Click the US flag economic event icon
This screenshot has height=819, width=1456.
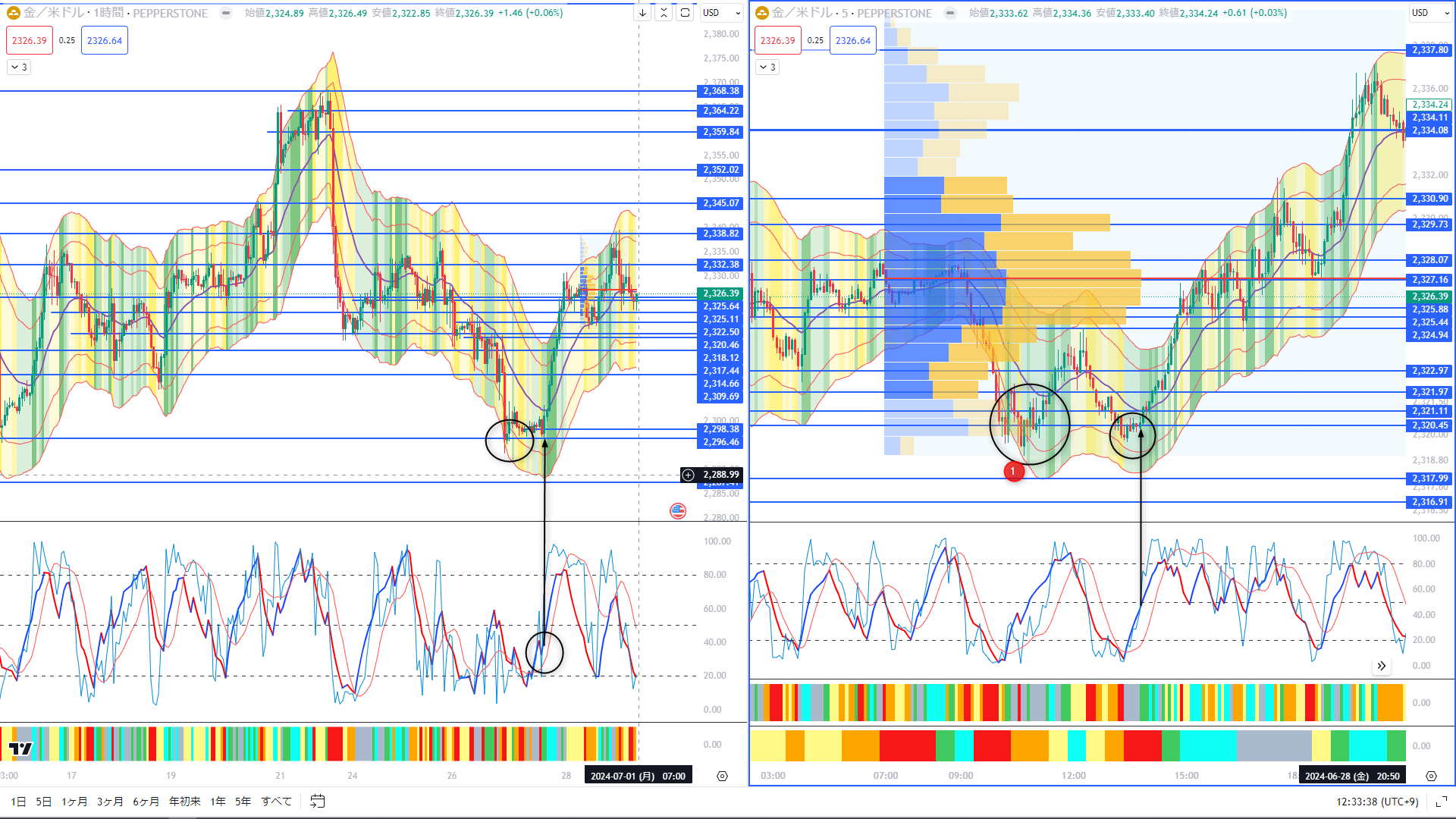(678, 511)
